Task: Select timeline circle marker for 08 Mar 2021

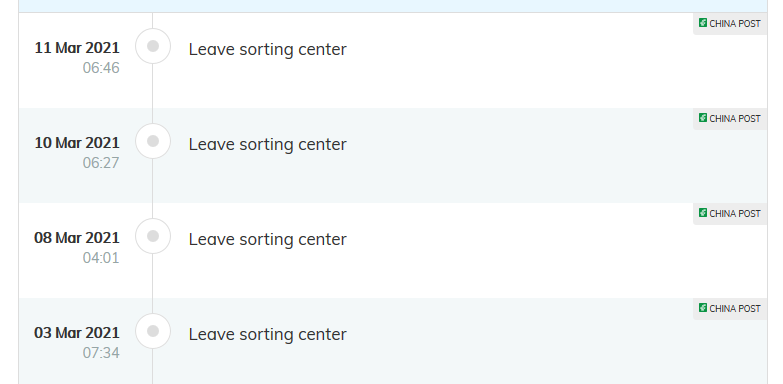Action: [x=153, y=236]
